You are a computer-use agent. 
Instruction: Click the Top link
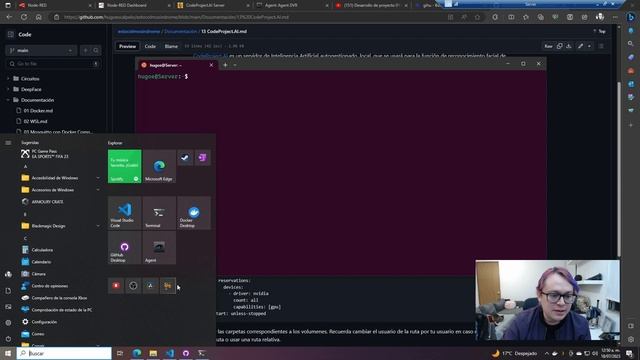(x=600, y=31)
